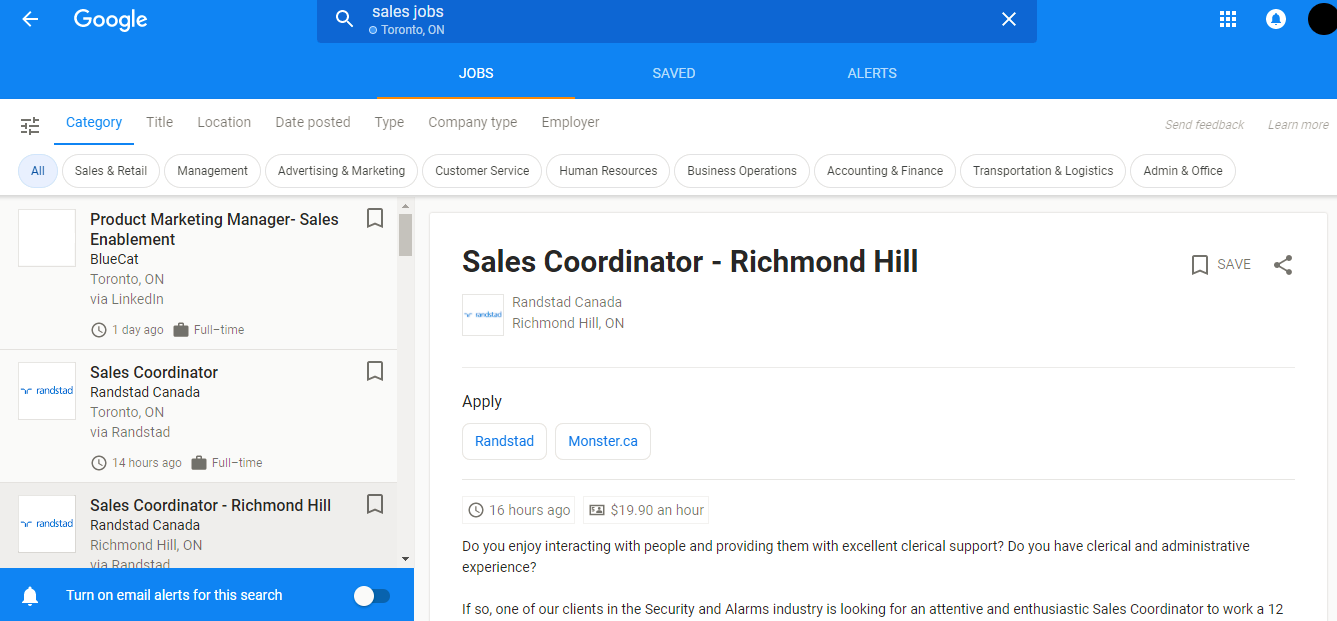
Task: Click the 1 day ago posting time
Action: [127, 330]
